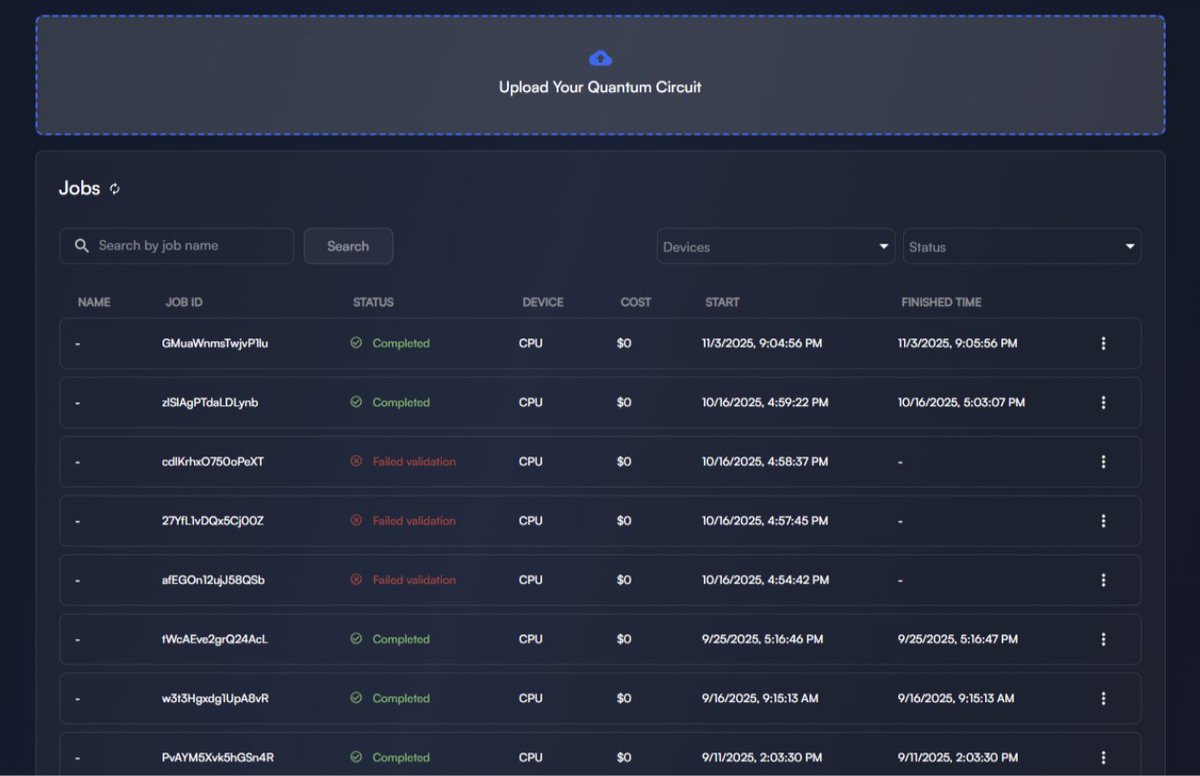Focus the Search by job name field
The height and width of the screenshot is (776, 1200).
177,246
